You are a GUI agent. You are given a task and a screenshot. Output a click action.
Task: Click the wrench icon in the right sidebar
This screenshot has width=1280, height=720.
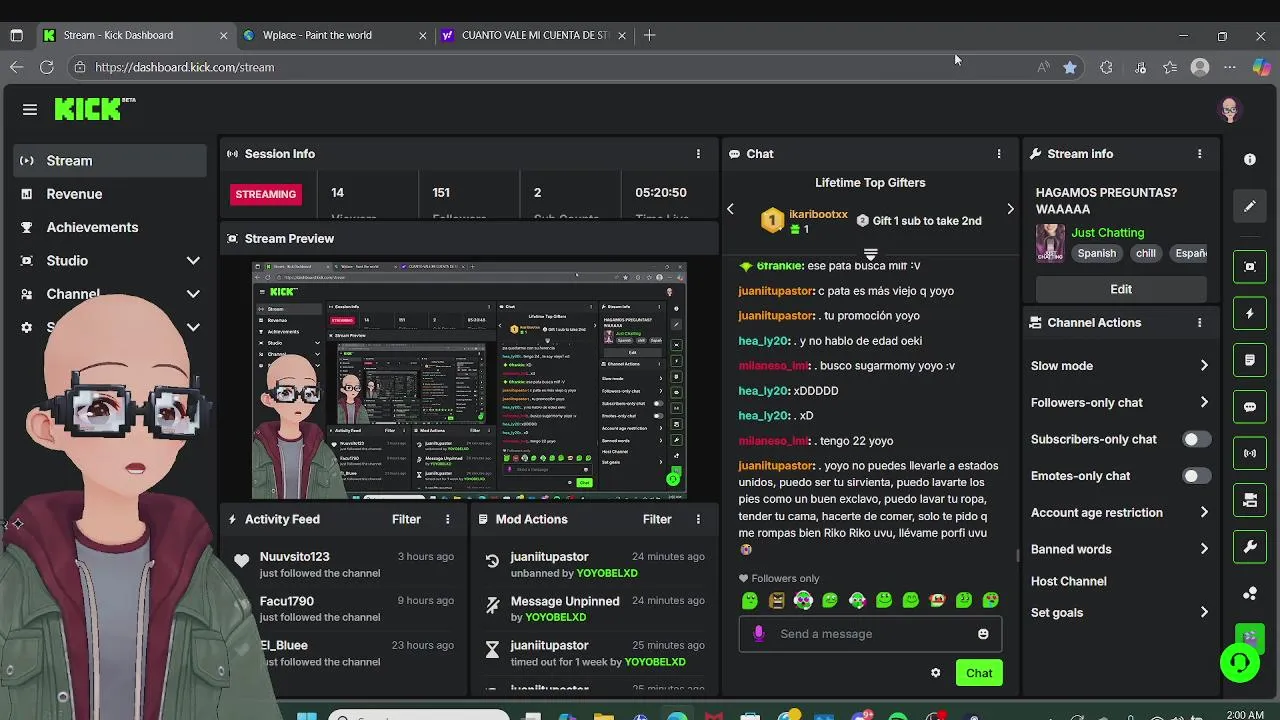[x=1250, y=547]
